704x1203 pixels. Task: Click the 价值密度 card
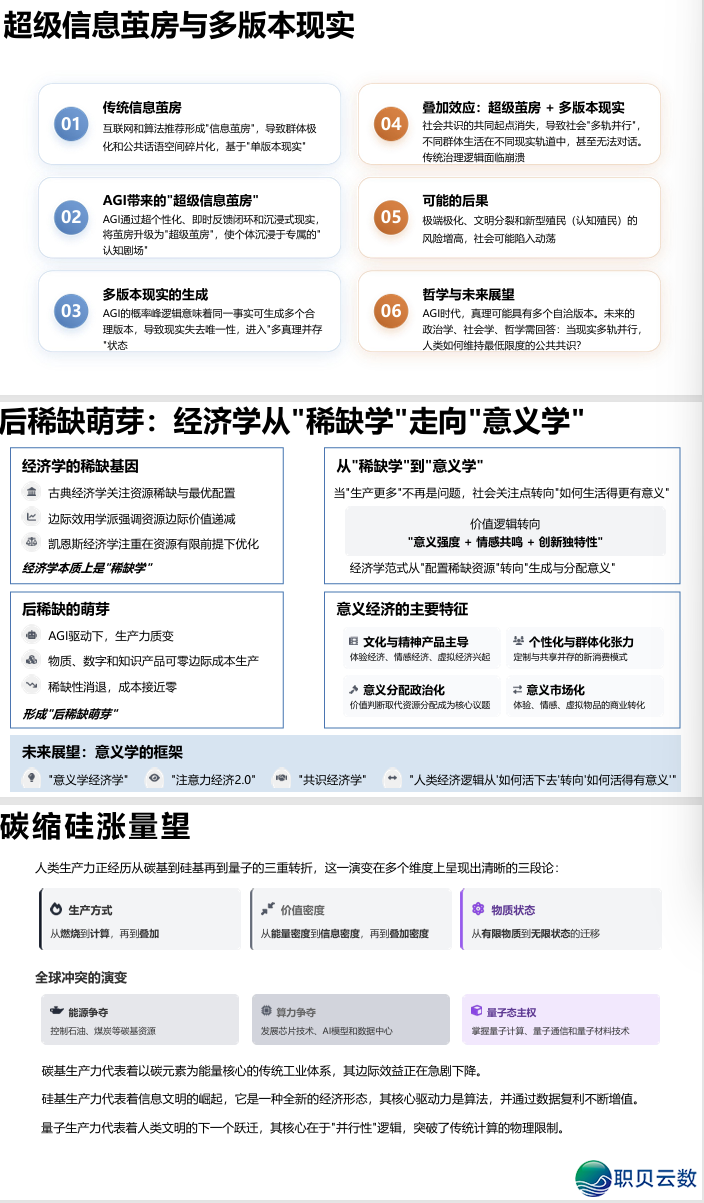[x=350, y=919]
